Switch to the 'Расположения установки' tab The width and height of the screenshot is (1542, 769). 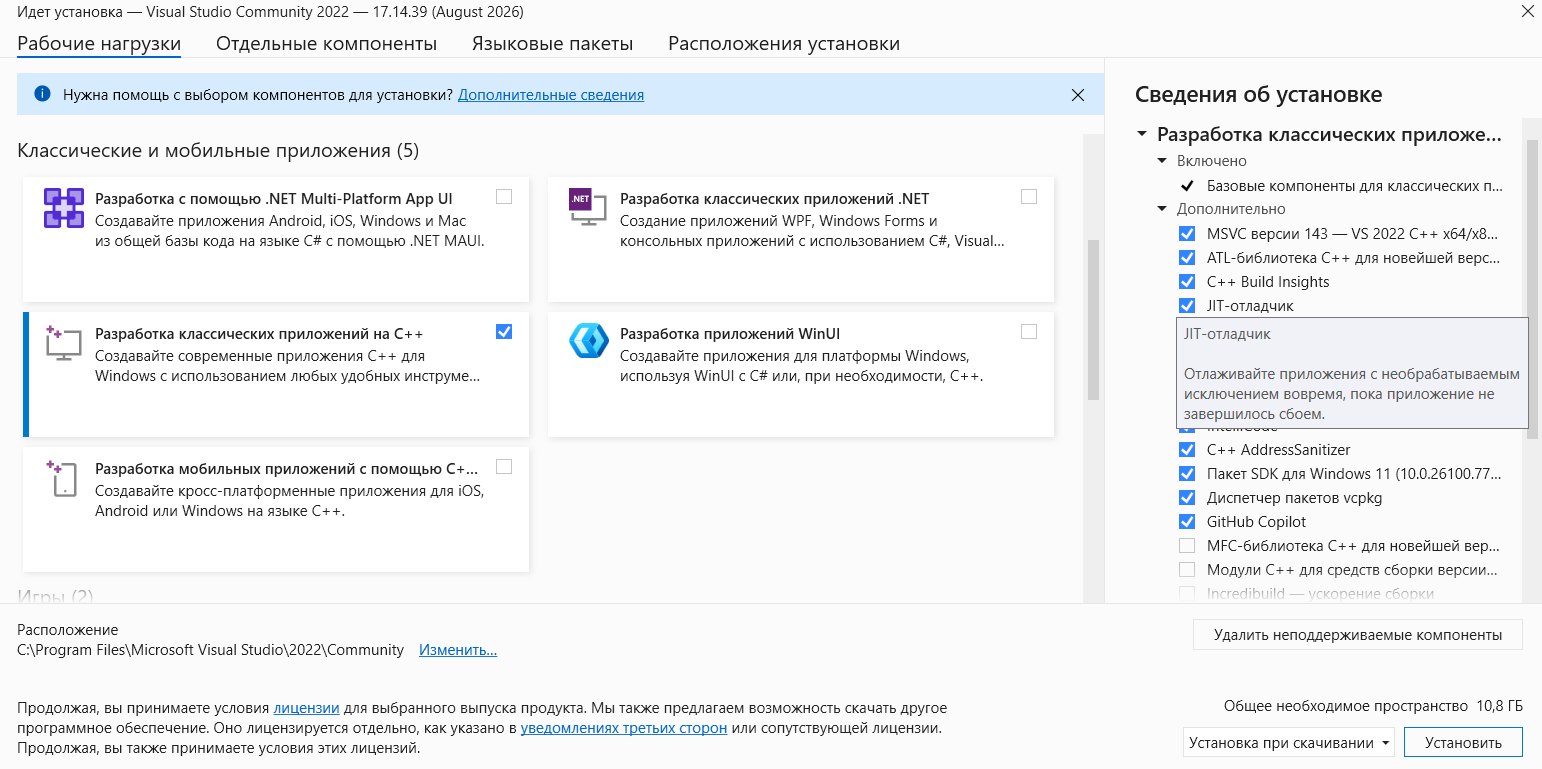(784, 44)
